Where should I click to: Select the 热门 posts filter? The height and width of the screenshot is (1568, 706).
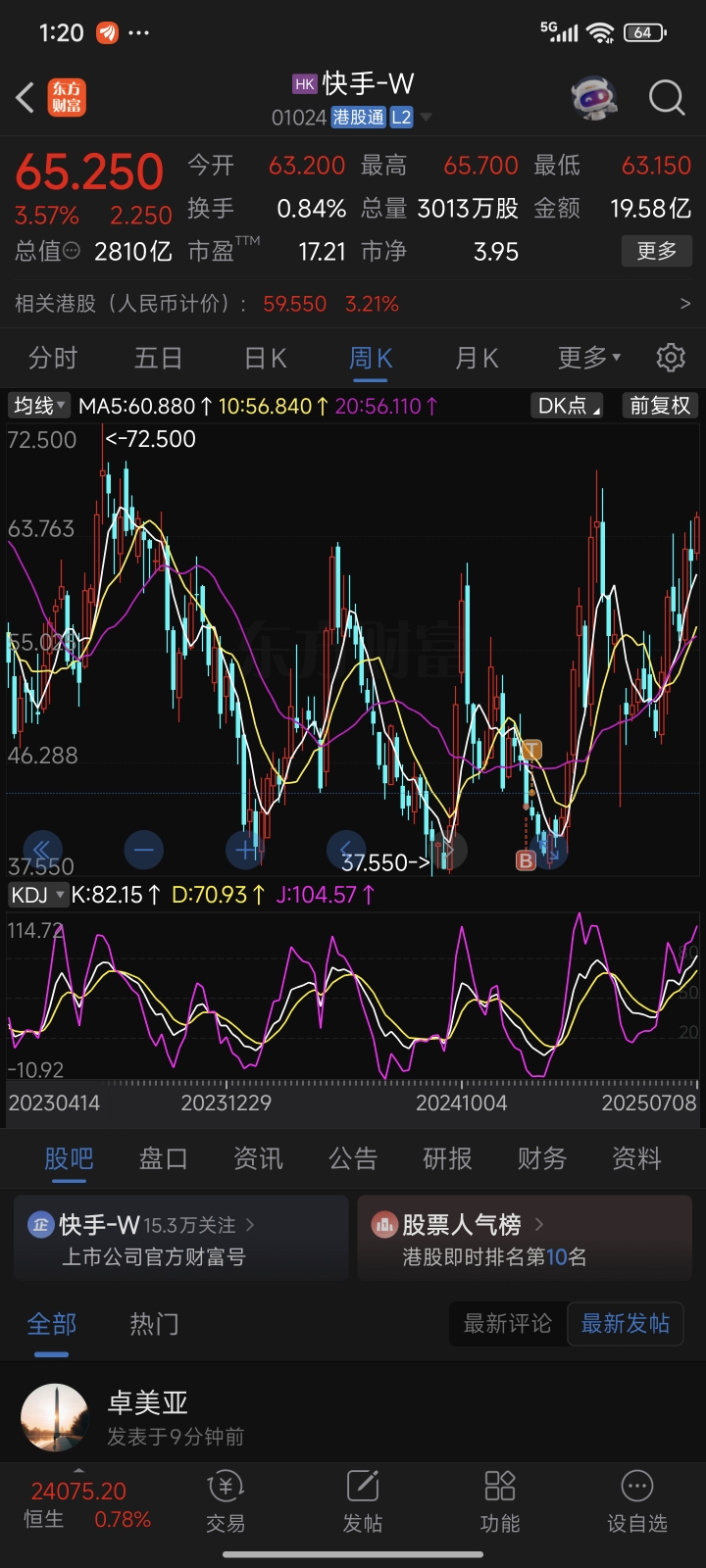155,1324
